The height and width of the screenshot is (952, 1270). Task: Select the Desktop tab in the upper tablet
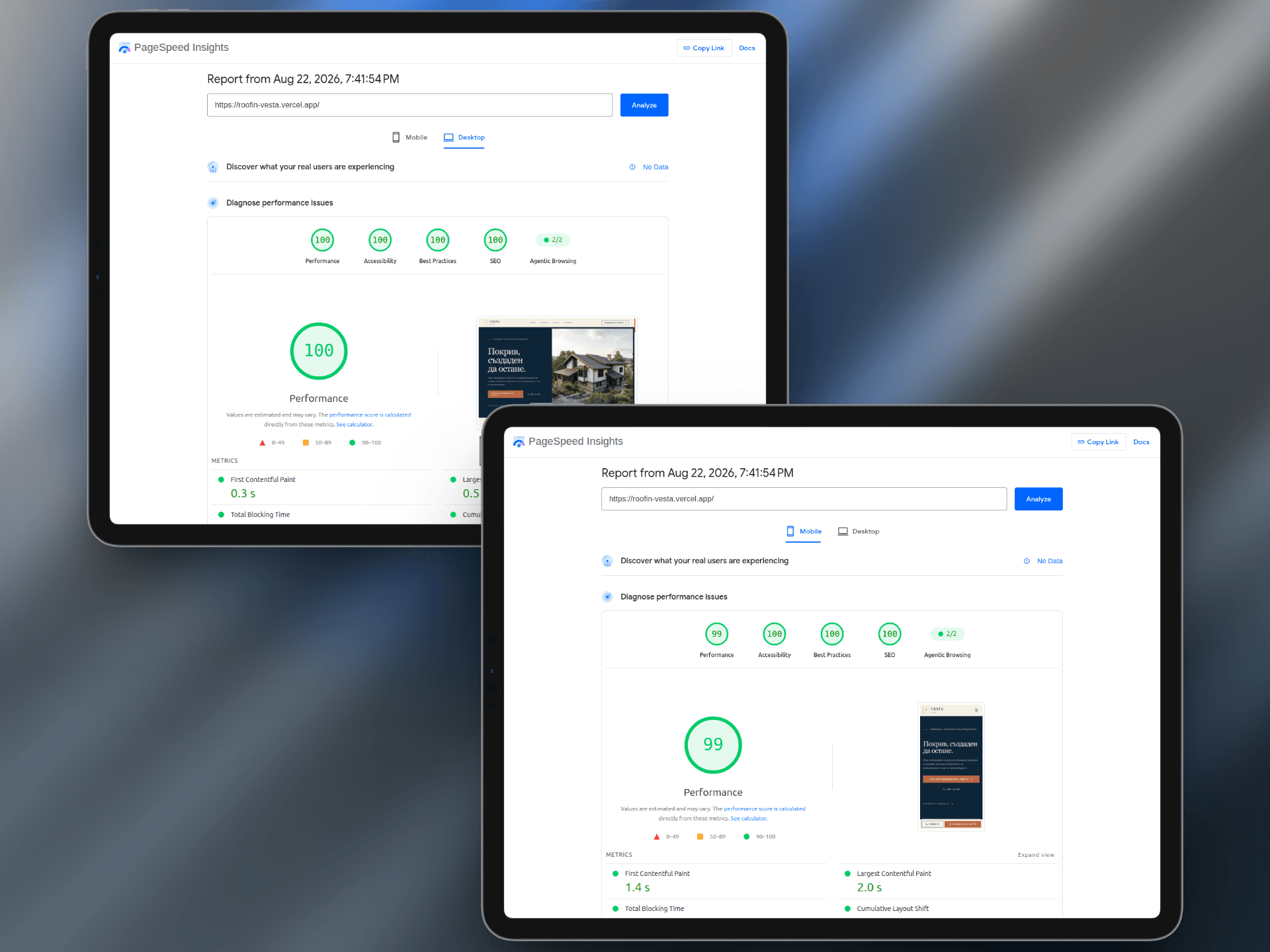click(x=464, y=138)
